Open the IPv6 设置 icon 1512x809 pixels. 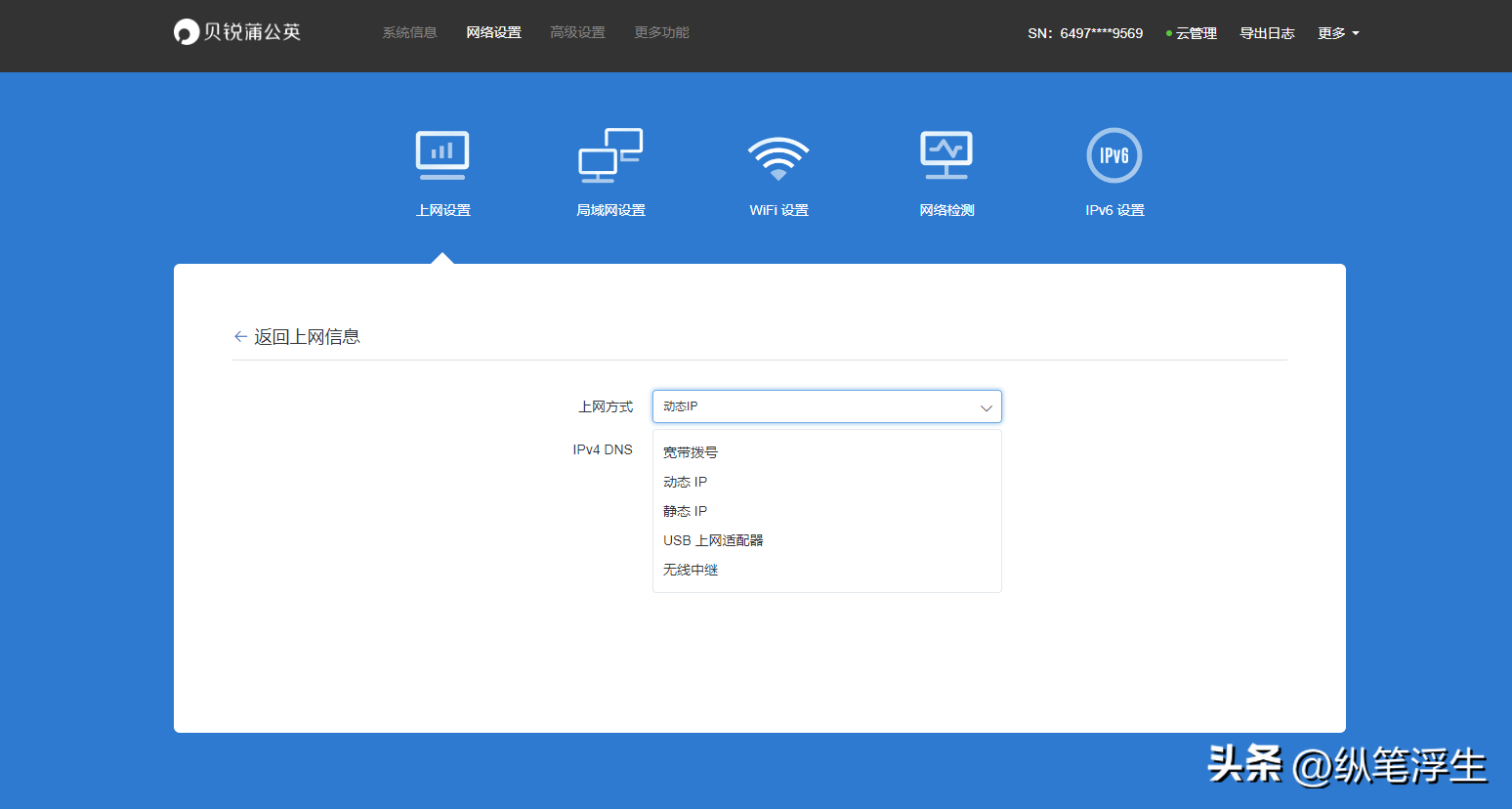[x=1114, y=155]
